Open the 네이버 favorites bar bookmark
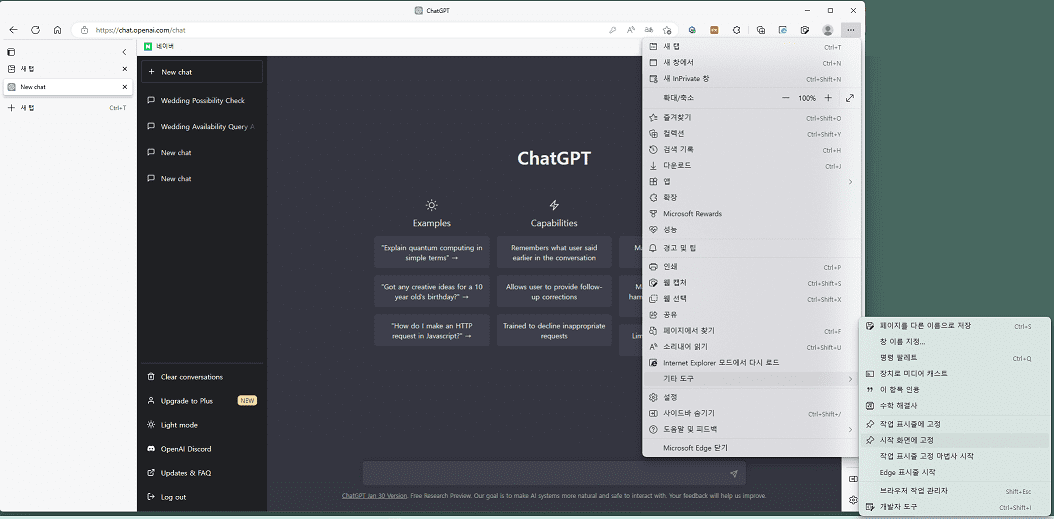 coord(159,46)
